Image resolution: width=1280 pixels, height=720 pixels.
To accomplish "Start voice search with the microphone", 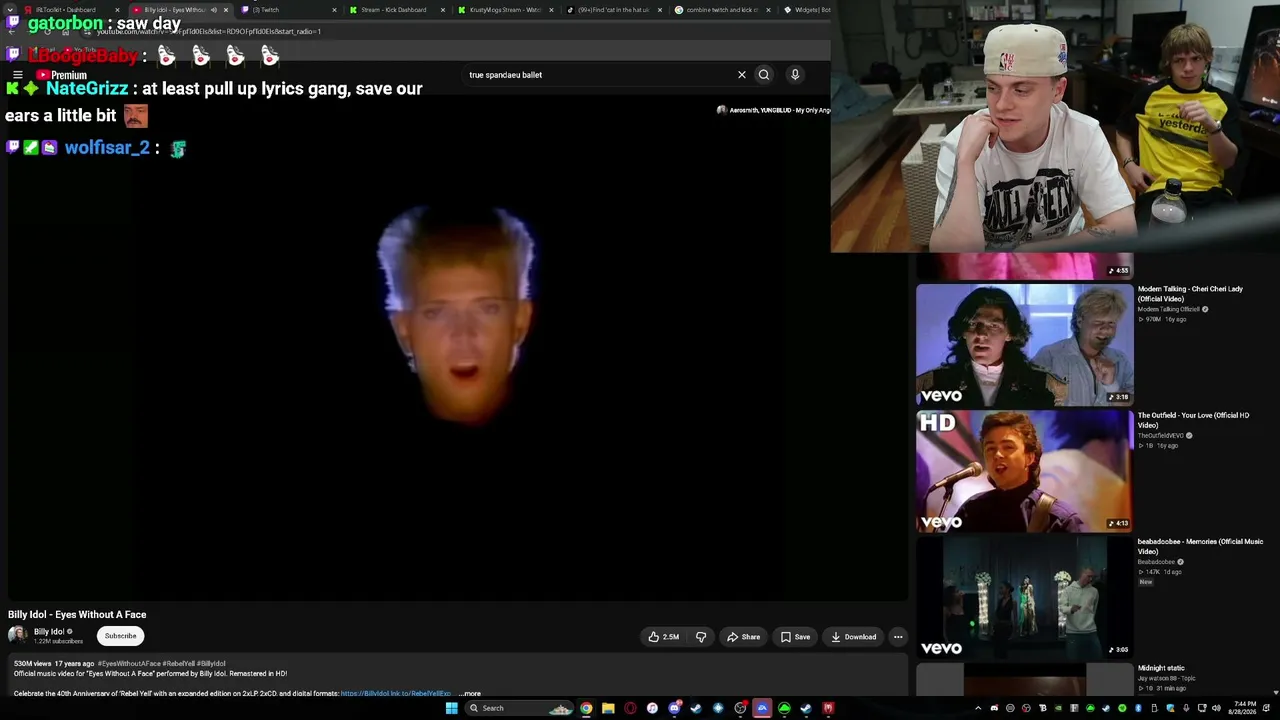I will [795, 75].
